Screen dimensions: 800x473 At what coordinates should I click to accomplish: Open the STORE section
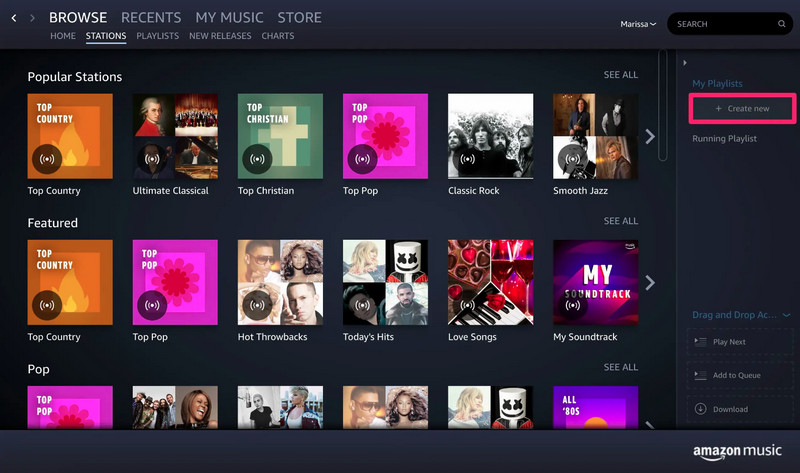coord(299,17)
